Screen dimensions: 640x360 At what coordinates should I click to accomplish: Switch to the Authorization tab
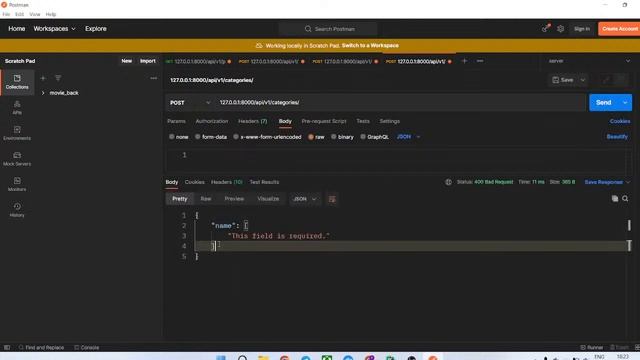212,121
